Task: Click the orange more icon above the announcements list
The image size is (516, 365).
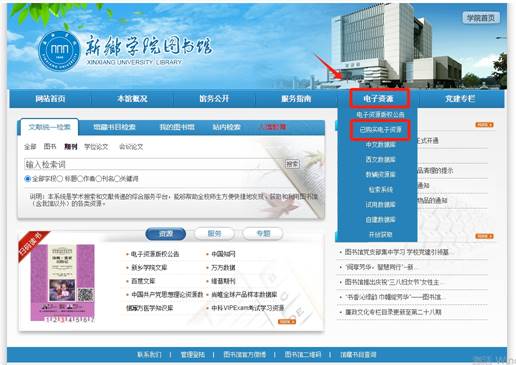Action: click(x=484, y=125)
